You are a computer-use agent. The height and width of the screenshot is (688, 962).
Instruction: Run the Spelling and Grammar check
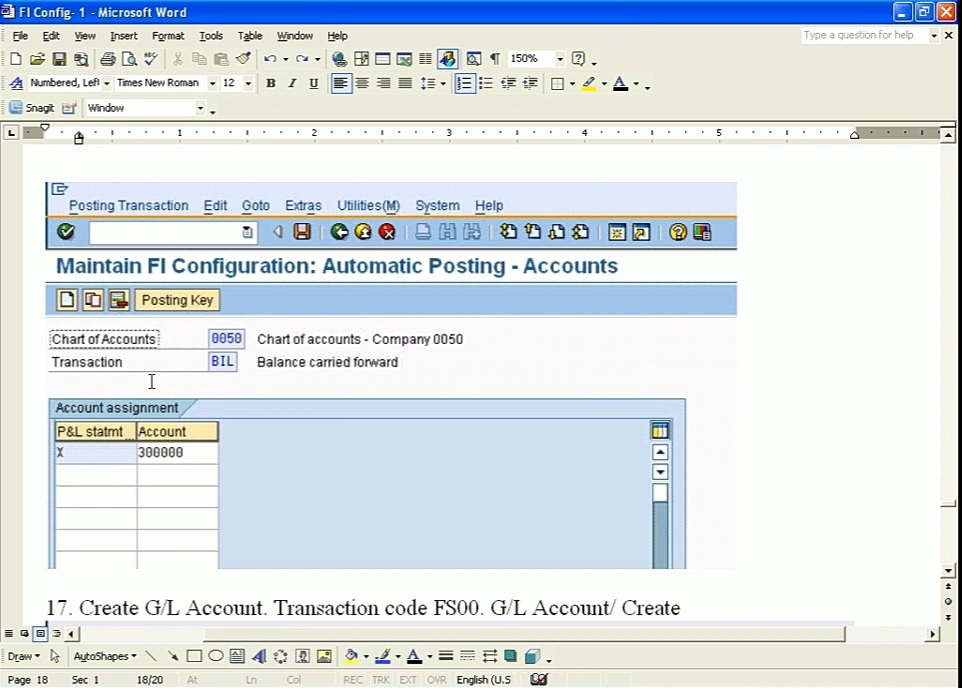[x=151, y=59]
